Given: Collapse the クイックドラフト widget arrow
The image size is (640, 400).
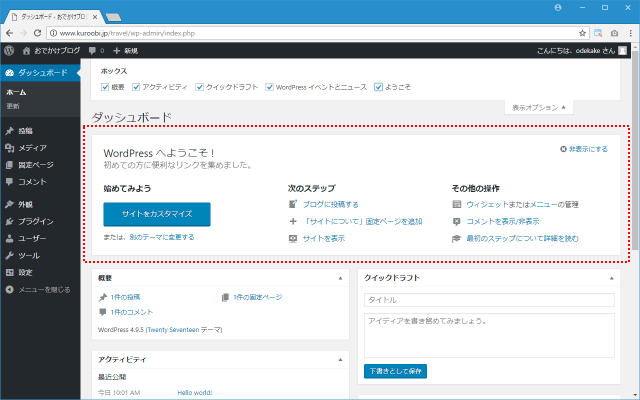Looking at the screenshot, I should 612,278.
